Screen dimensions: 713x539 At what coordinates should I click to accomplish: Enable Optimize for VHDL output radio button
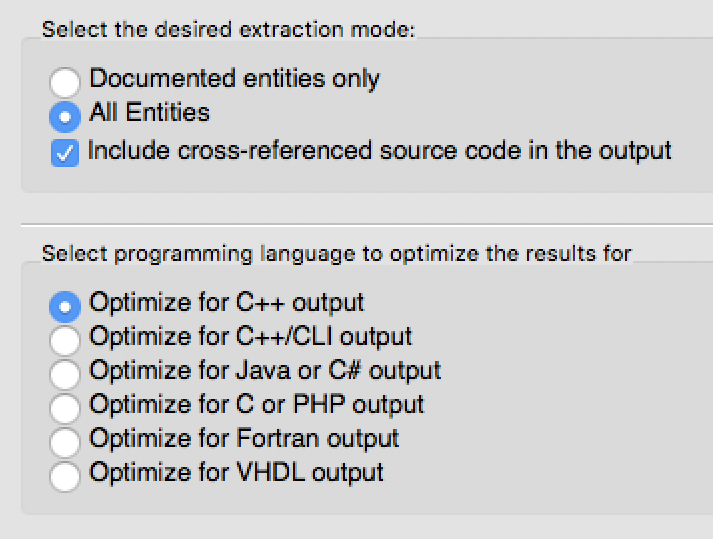[x=65, y=476]
